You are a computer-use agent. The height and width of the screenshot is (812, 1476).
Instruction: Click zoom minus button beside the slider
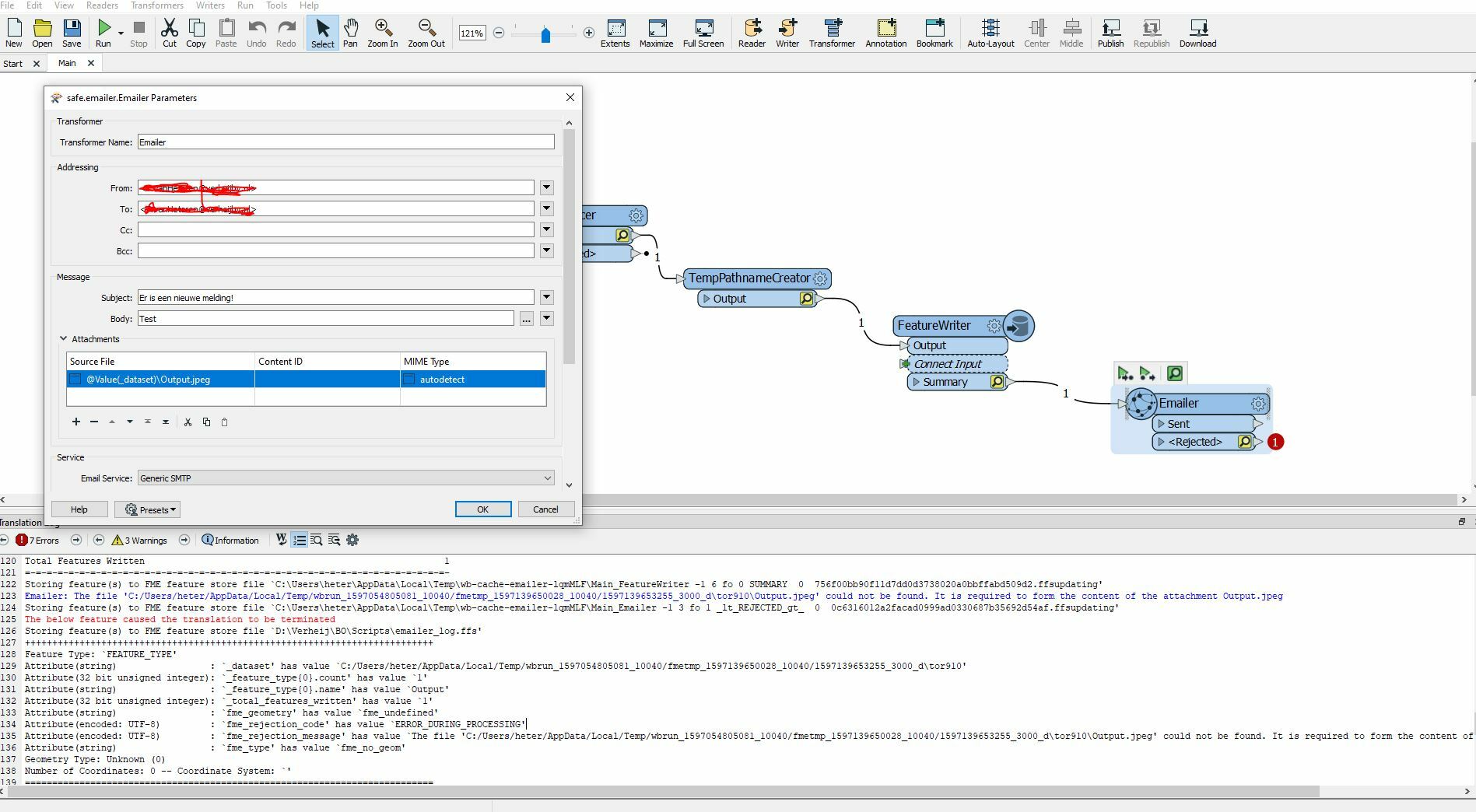click(x=499, y=33)
